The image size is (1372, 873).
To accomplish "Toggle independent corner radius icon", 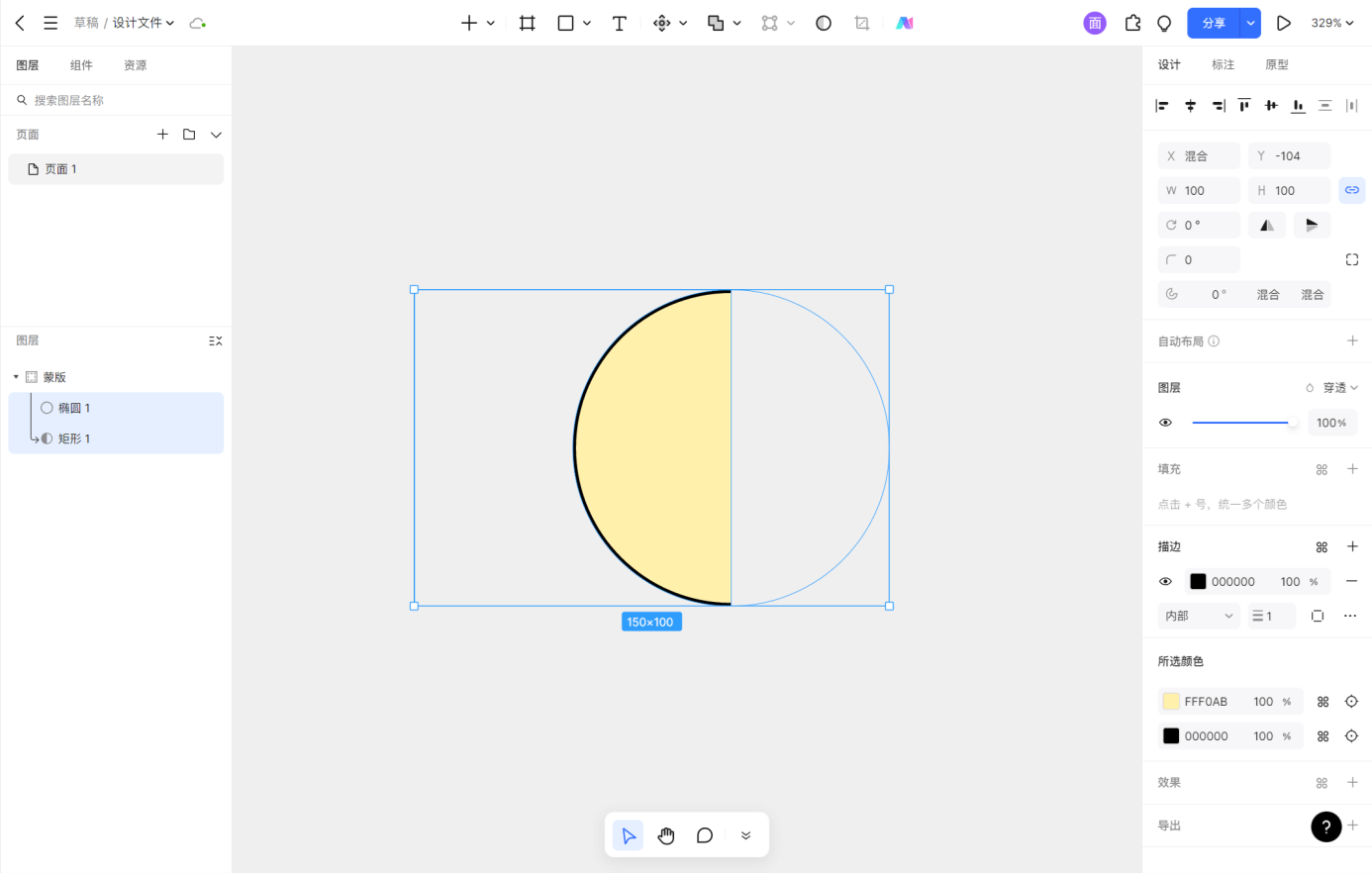I will [x=1352, y=259].
